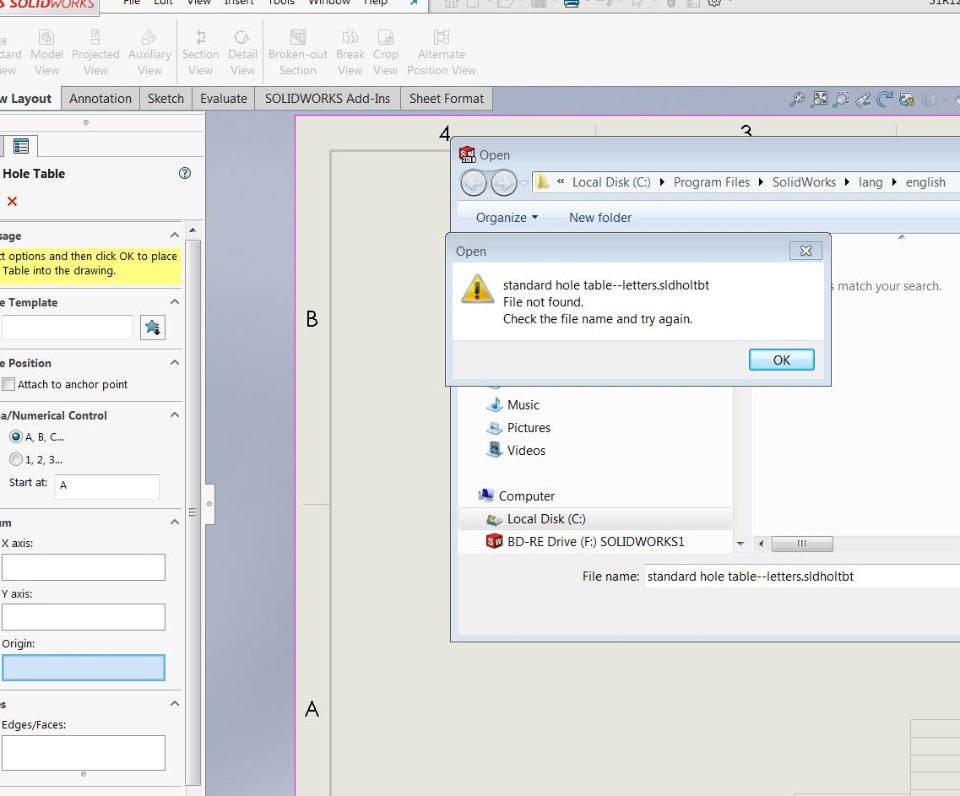Viewport: 960px width, 796px height.
Task: Switch to the Evaluate tab
Action: point(223,99)
